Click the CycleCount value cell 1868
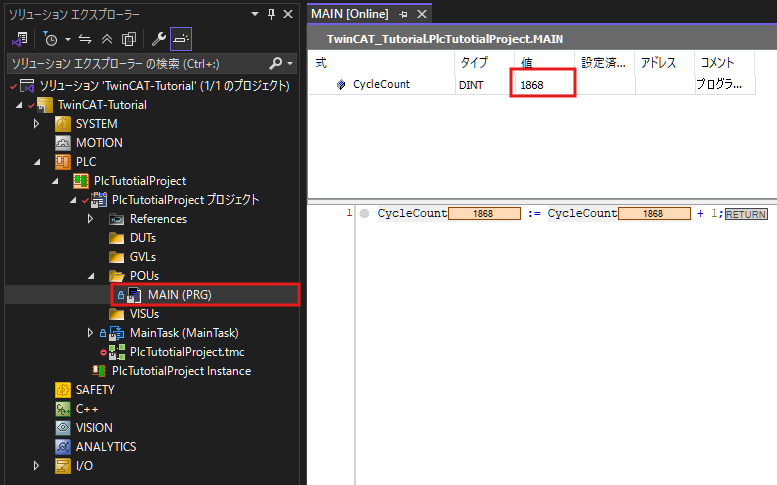The image size is (777, 485). coord(544,85)
